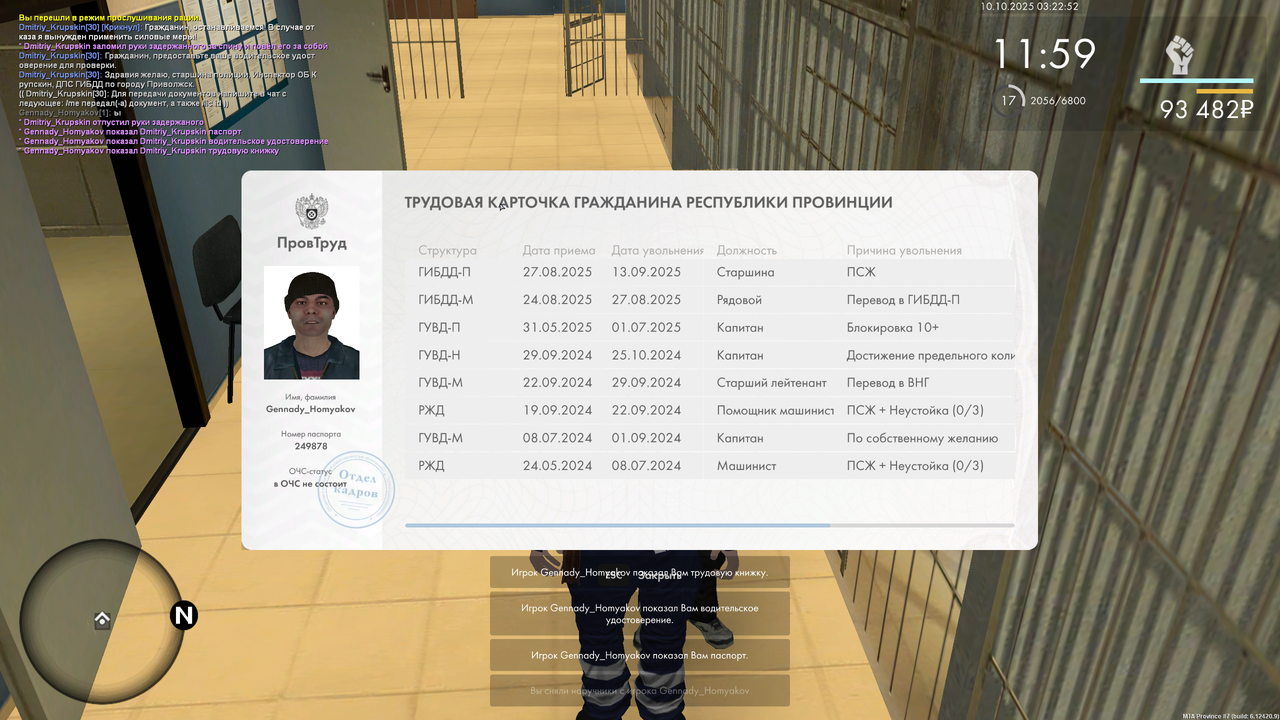1280x720 pixels.
Task: Click the notification about shown водительское удостоверение
Action: pos(639,614)
